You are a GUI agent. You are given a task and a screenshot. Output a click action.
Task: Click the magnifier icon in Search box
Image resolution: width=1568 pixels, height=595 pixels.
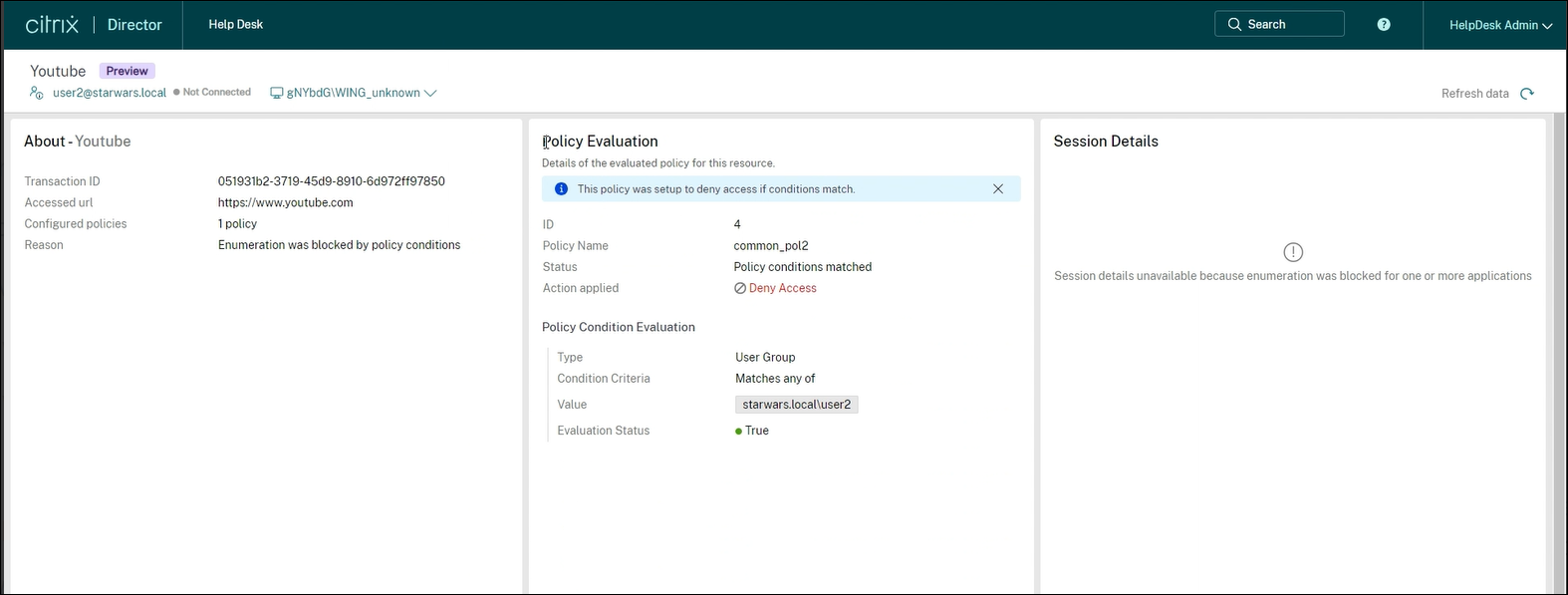1234,24
